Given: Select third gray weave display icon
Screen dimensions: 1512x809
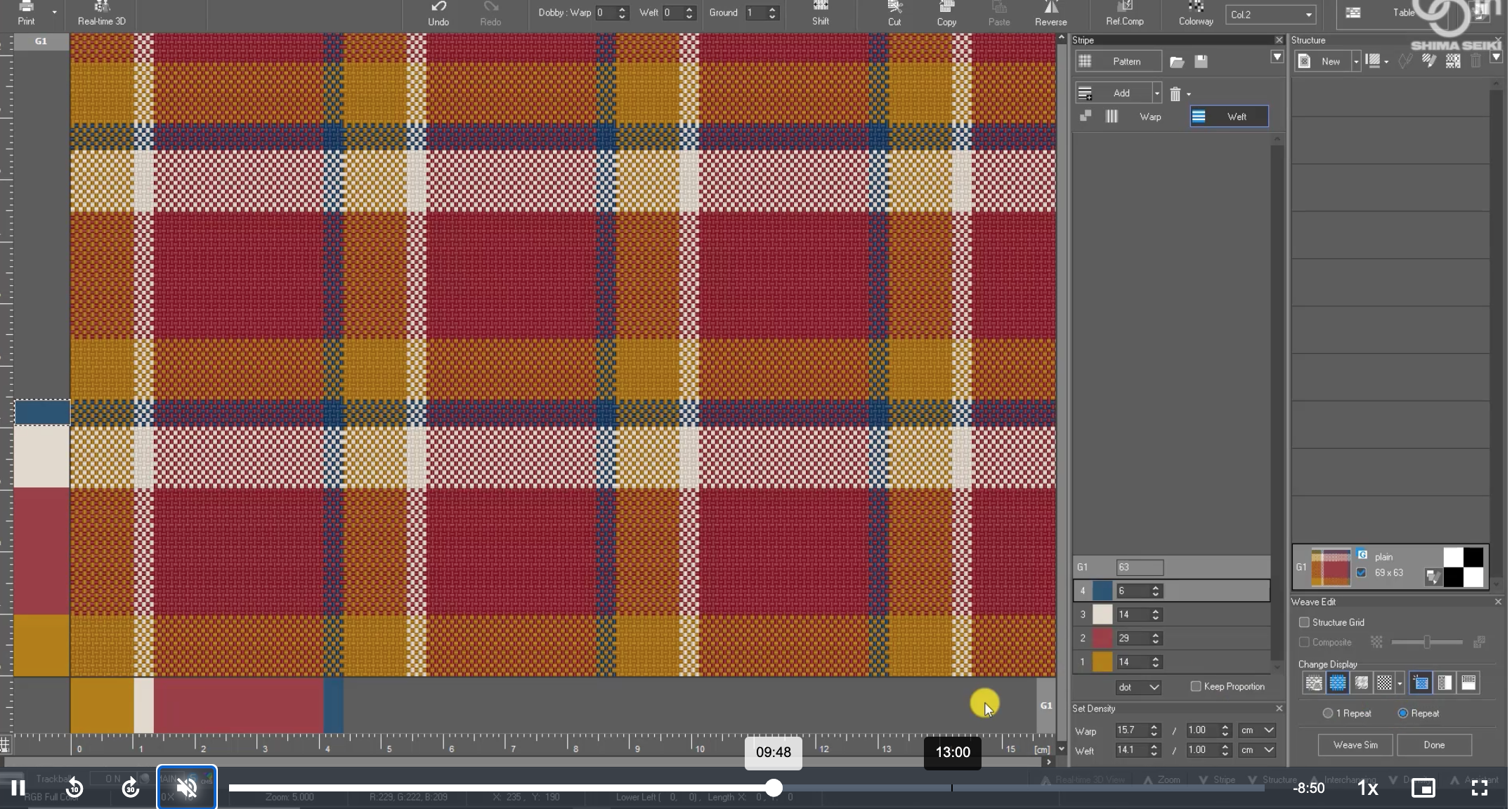Looking at the screenshot, I should [1362, 683].
